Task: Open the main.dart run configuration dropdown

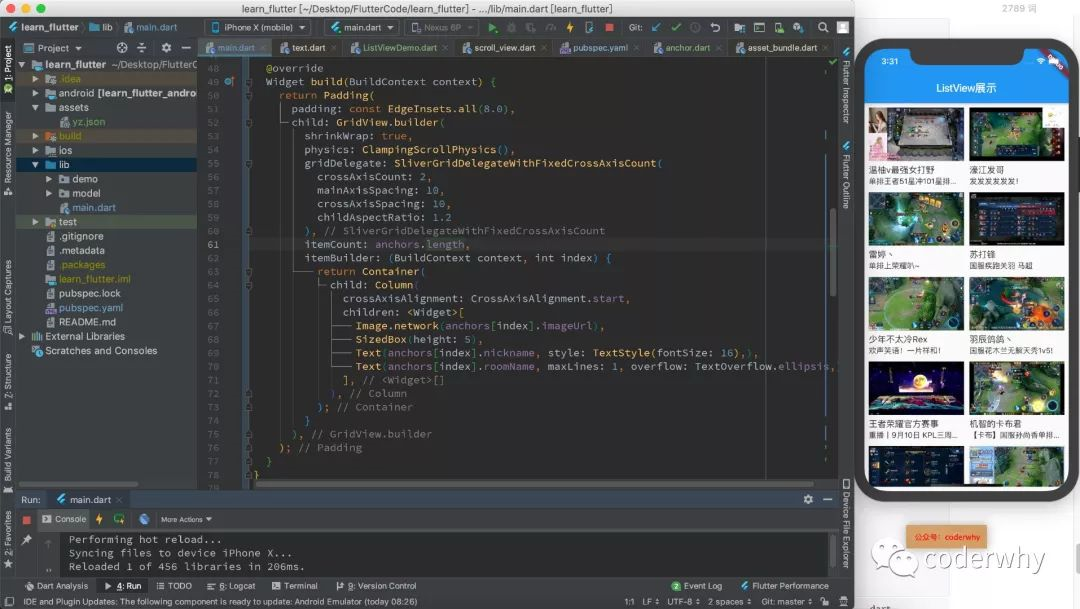Action: pyautogui.click(x=361, y=28)
